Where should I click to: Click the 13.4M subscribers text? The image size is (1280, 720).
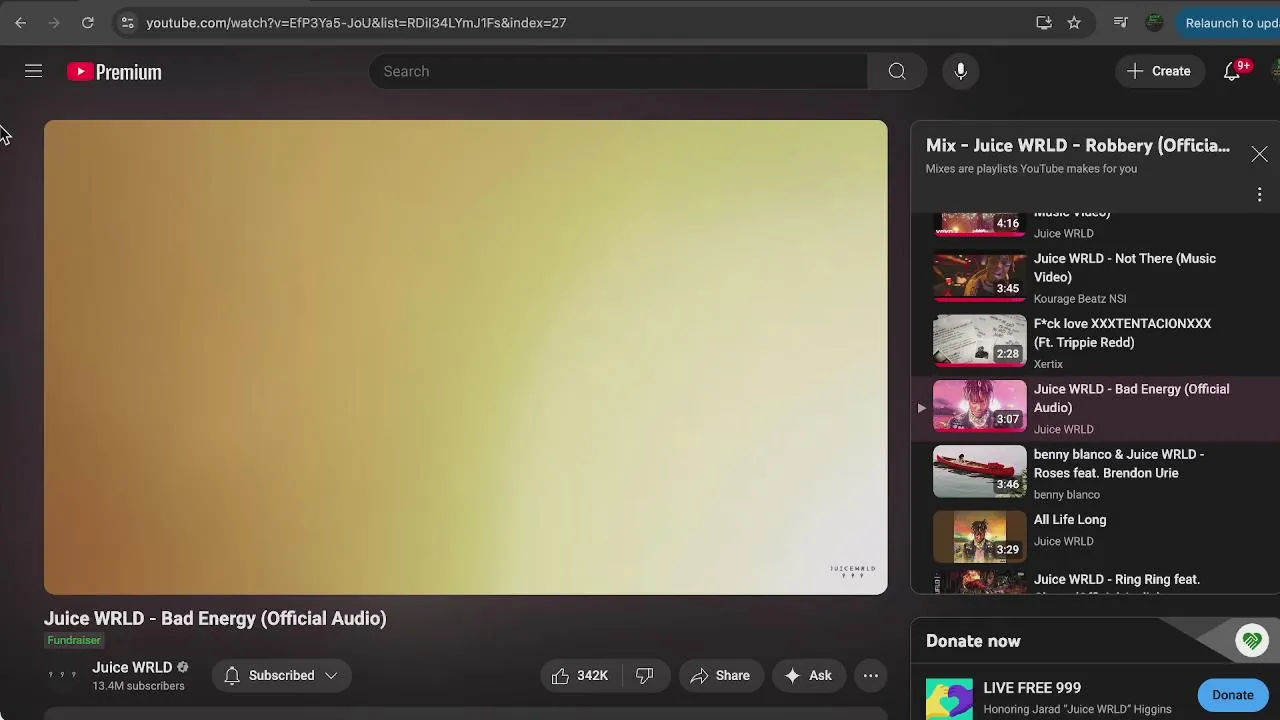[138, 686]
